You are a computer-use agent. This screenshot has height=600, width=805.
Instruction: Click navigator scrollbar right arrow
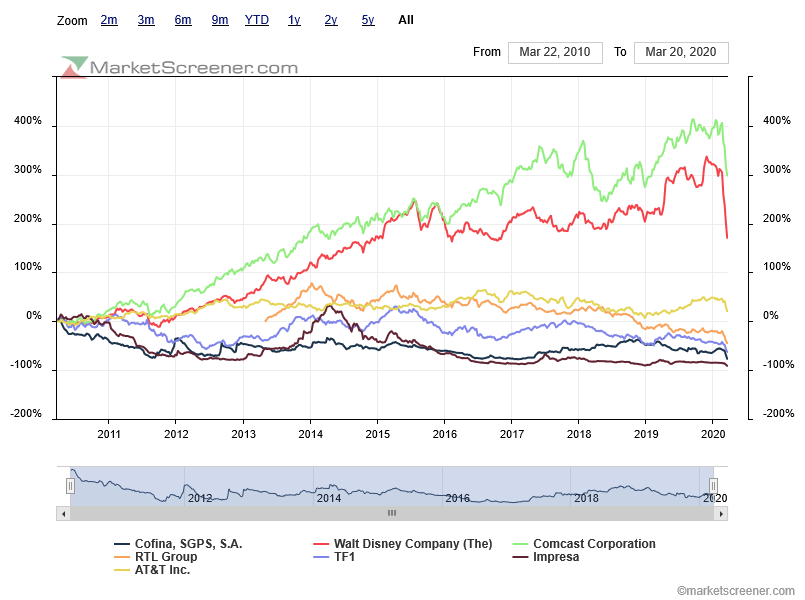(x=721, y=513)
